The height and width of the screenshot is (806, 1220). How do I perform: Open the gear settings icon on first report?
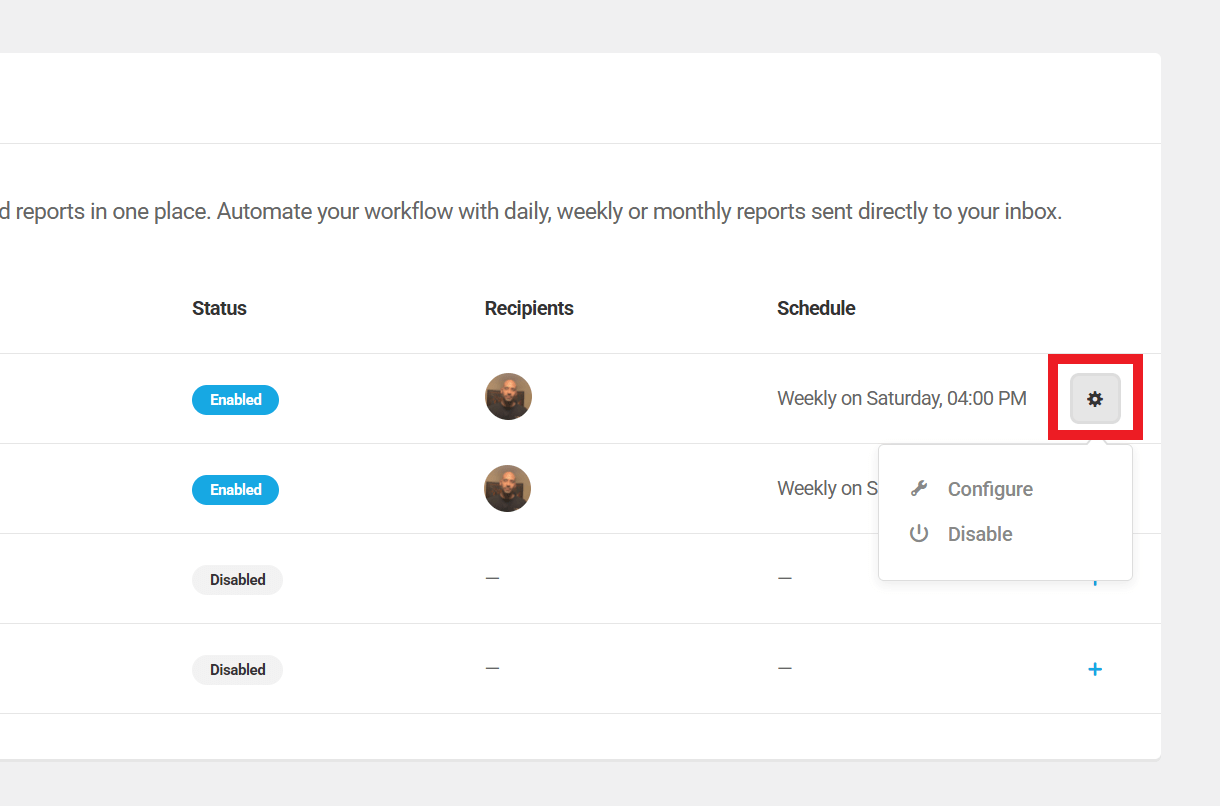(x=1095, y=397)
